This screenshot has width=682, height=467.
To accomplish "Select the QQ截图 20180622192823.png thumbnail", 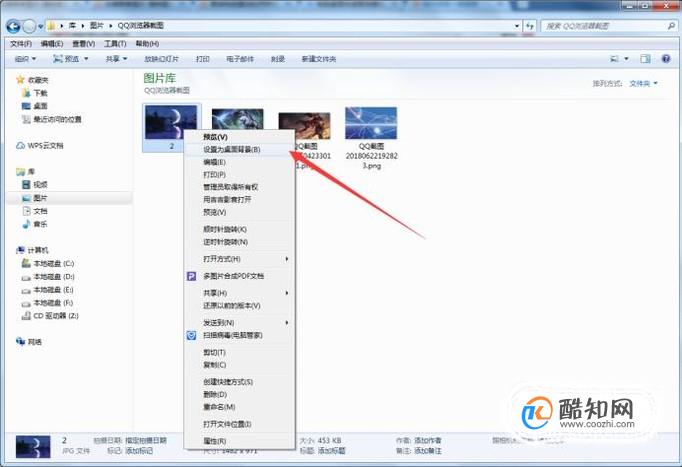I will (371, 138).
